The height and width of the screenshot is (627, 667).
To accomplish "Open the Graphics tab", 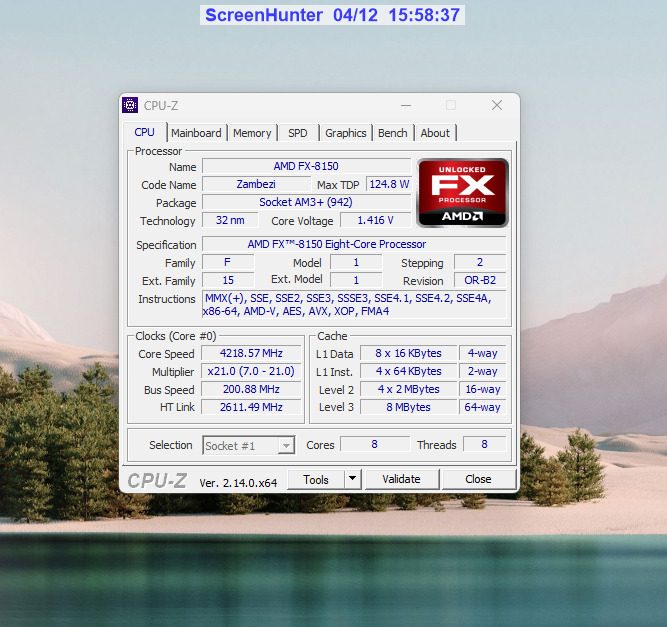I will tap(345, 133).
